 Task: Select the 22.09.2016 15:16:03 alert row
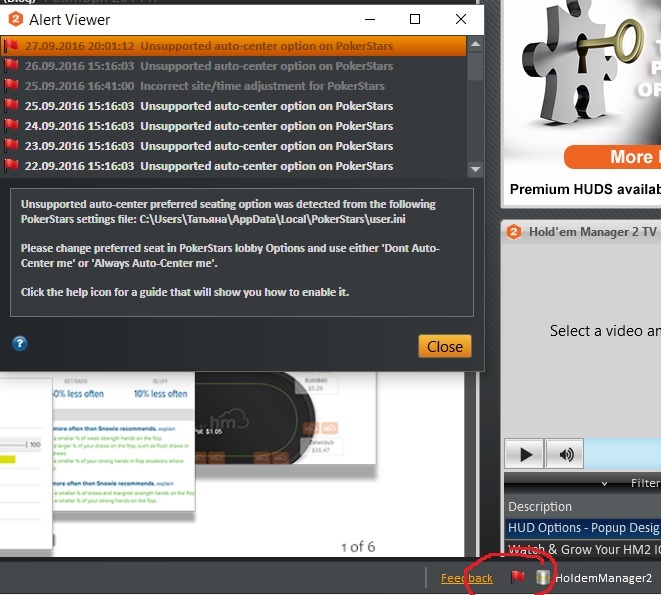[234, 166]
